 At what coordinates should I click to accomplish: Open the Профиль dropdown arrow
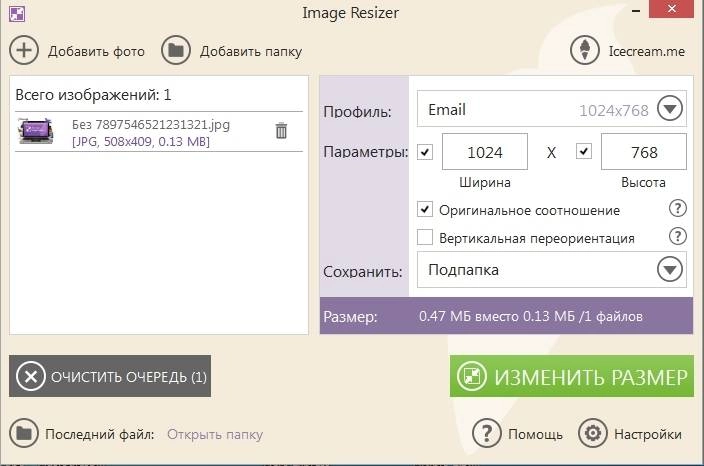click(x=670, y=108)
